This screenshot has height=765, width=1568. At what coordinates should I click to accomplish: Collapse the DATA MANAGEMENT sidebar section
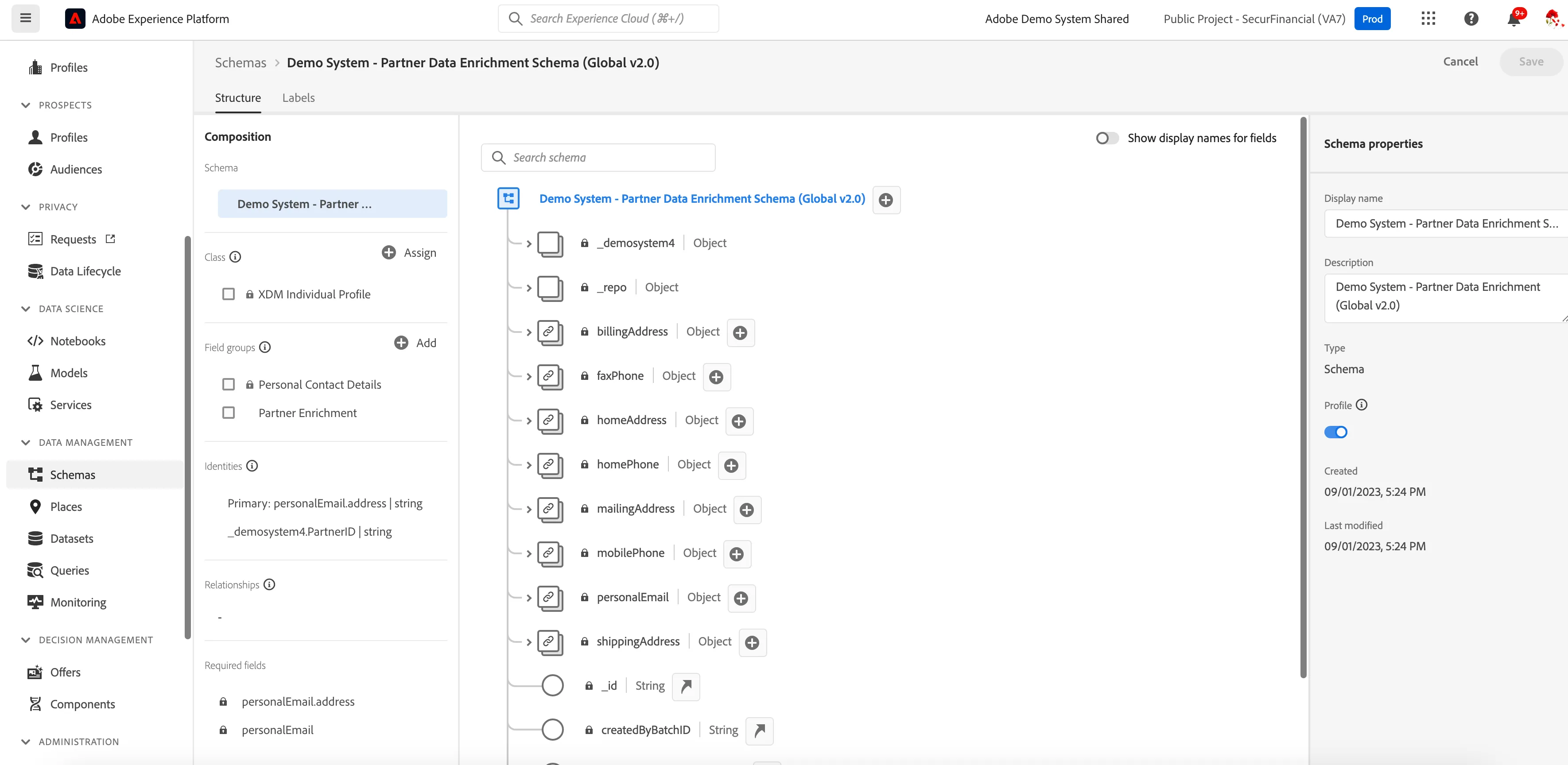26,442
